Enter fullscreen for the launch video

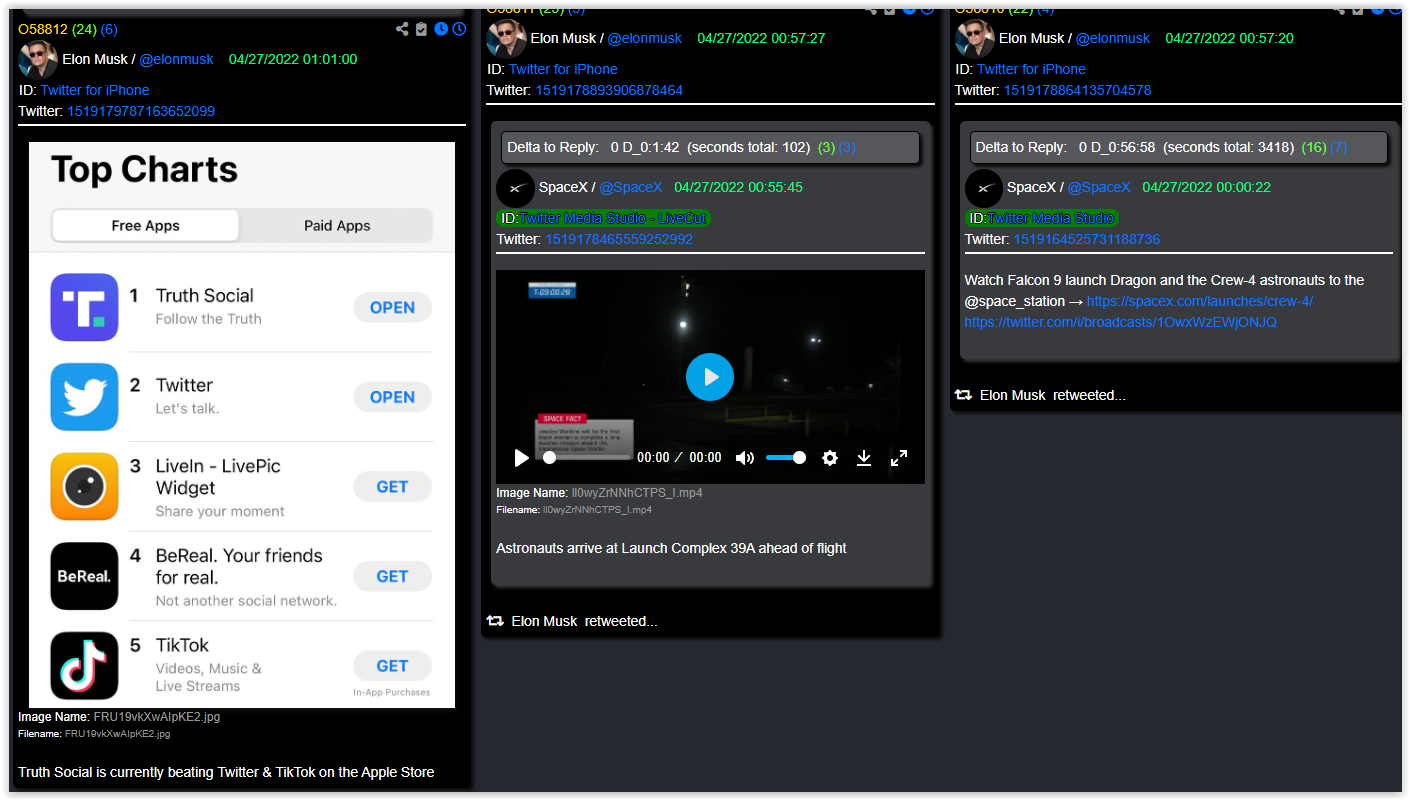click(899, 457)
